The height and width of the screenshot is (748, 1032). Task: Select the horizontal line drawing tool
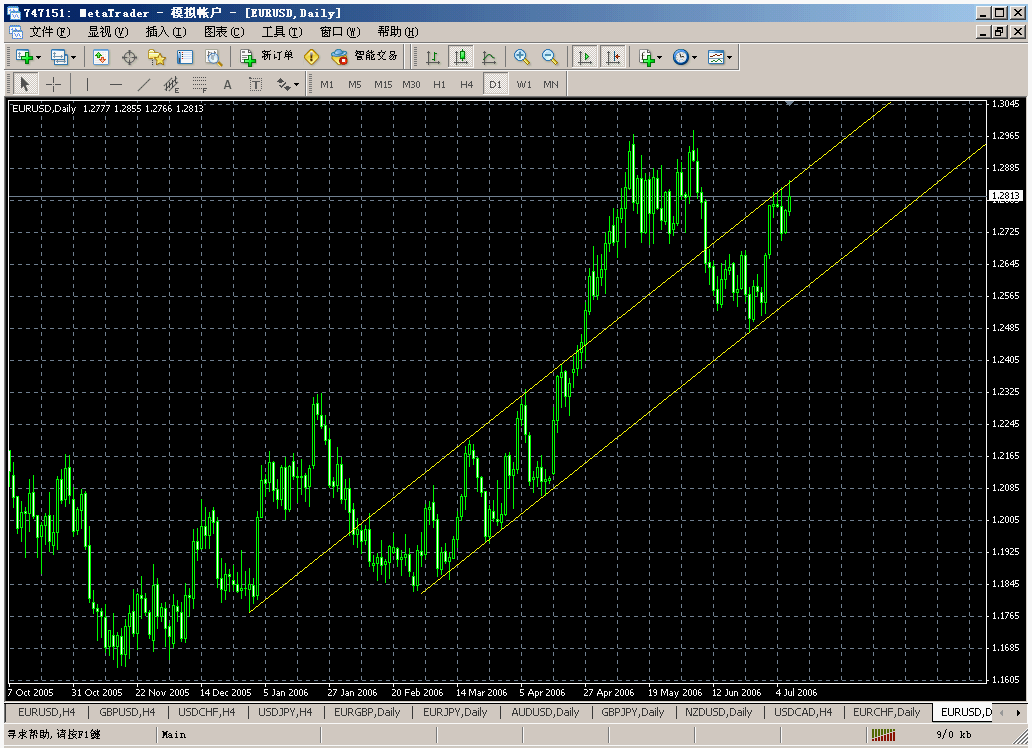116,84
